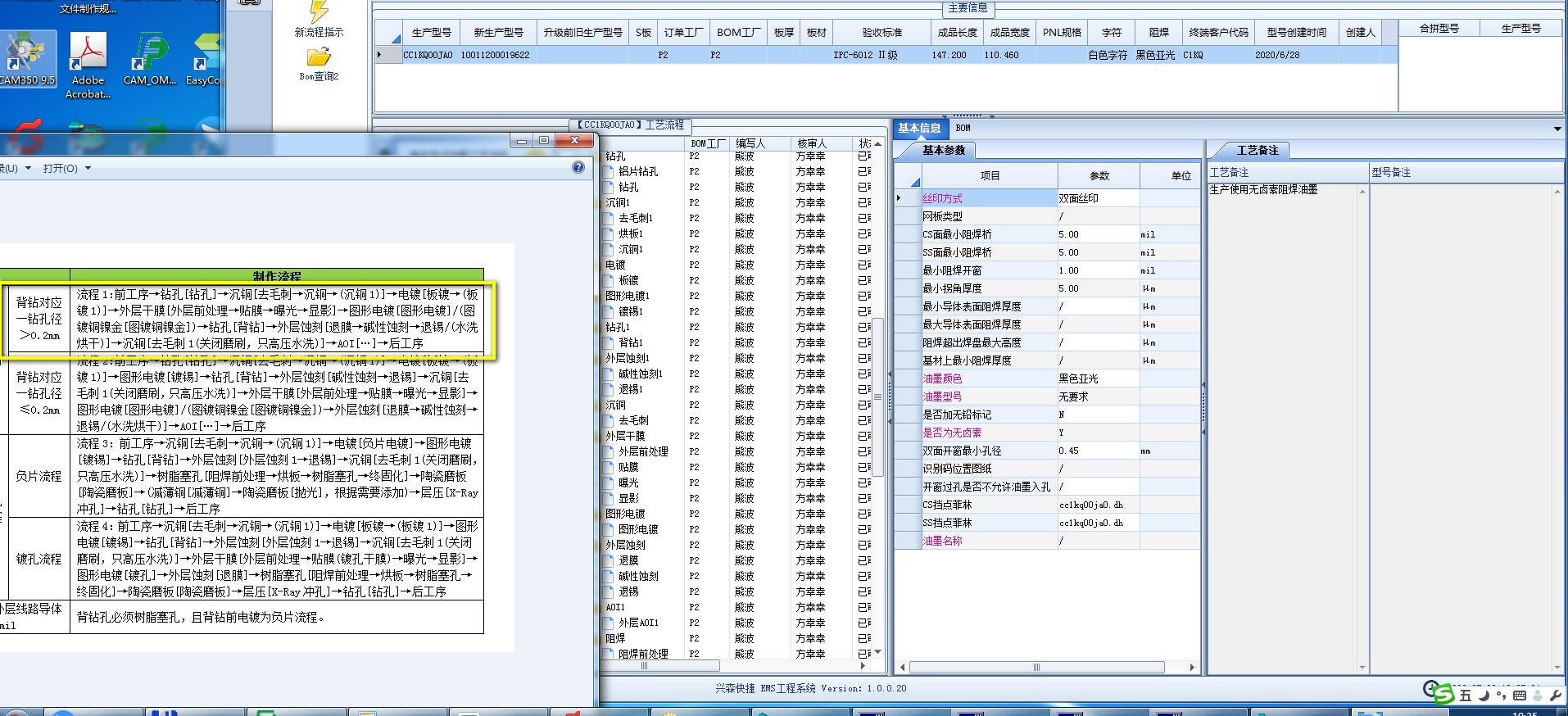Click process list scrollbar up arrow
Image resolution: width=1568 pixels, height=716 pixels.
pyautogui.click(x=877, y=144)
